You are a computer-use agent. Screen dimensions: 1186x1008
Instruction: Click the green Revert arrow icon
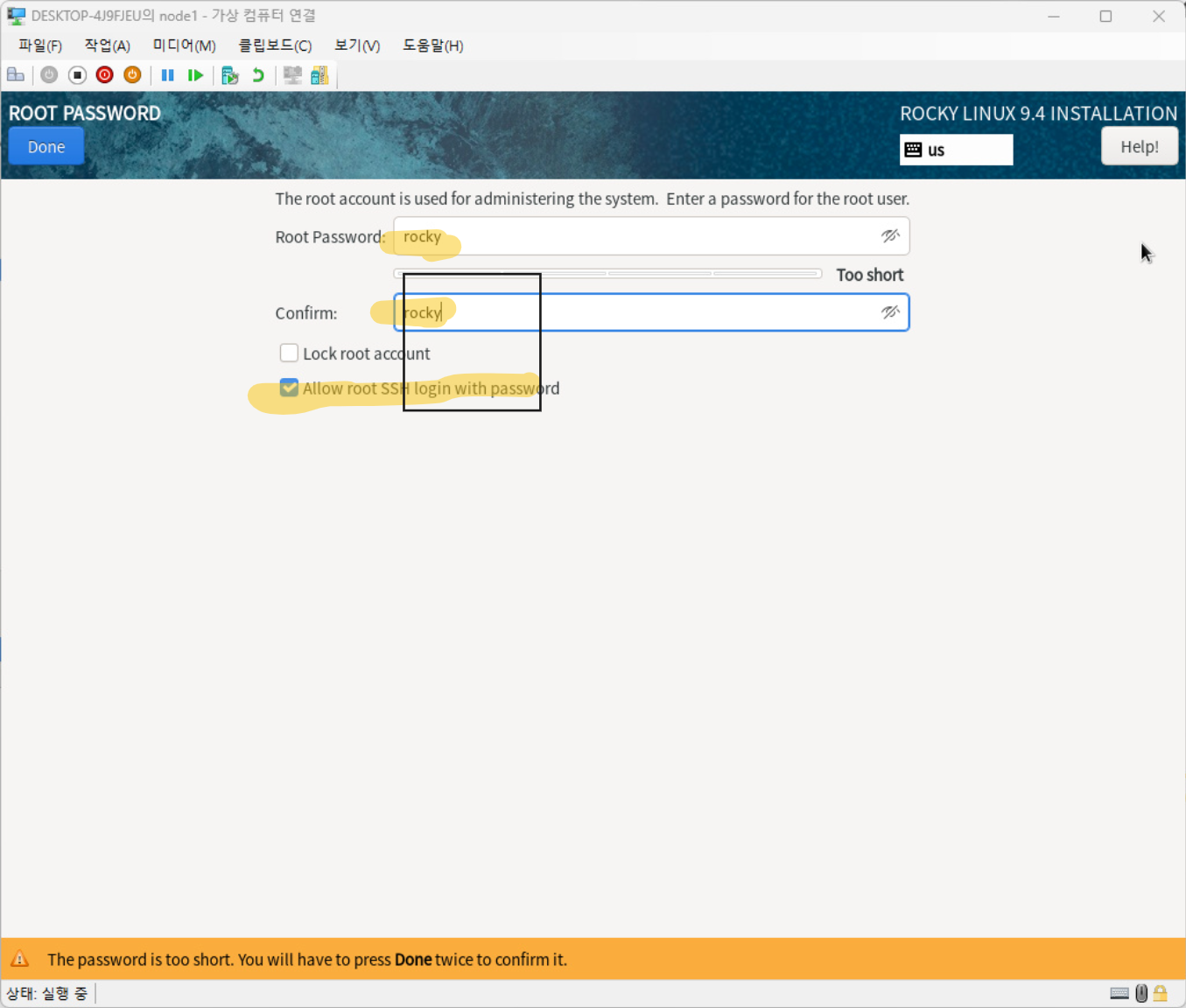pyautogui.click(x=258, y=75)
